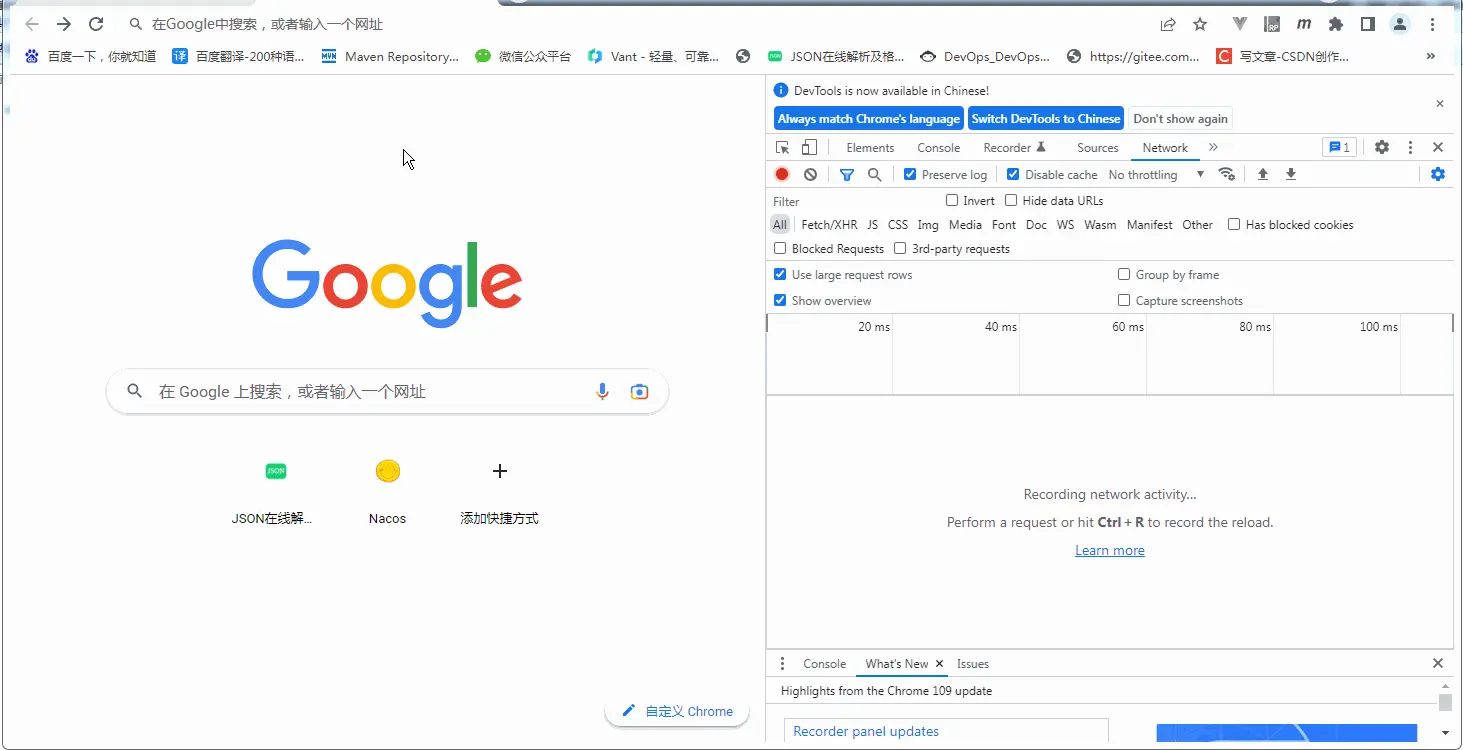This screenshot has height=750, width=1463.
Task: Click the 自定义 Chrome button
Action: [x=677, y=711]
